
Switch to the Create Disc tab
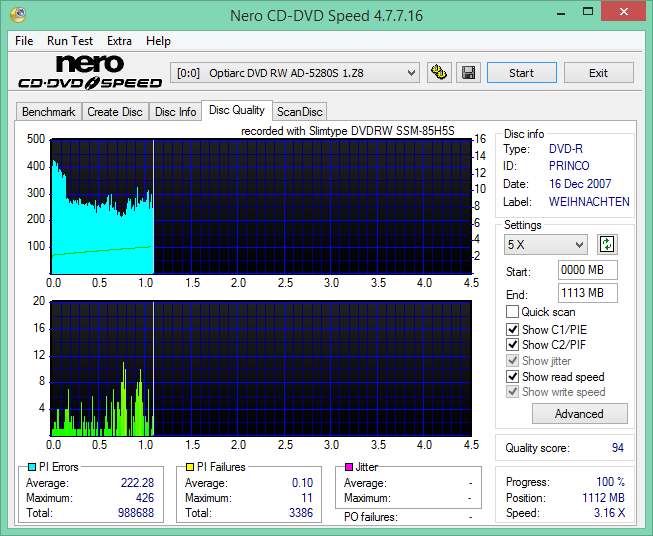point(115,112)
